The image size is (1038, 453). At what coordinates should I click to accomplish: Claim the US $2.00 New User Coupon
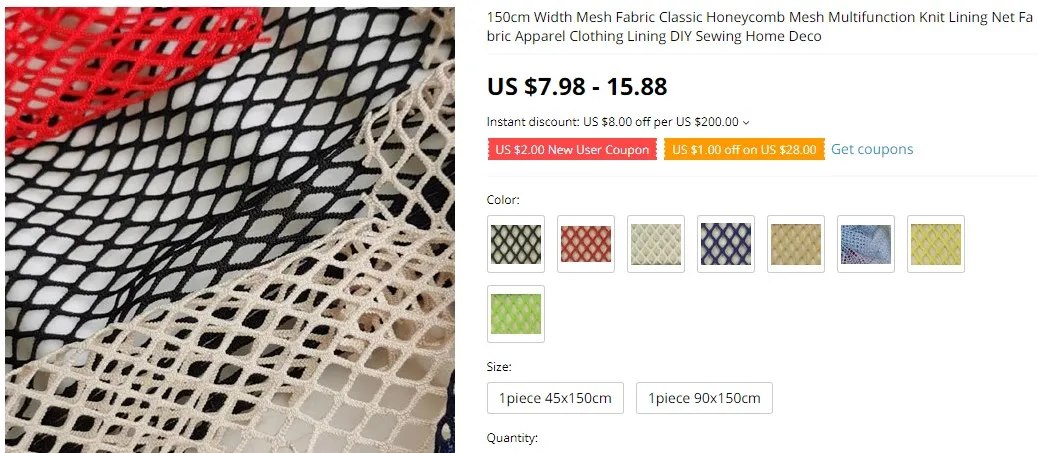(573, 149)
